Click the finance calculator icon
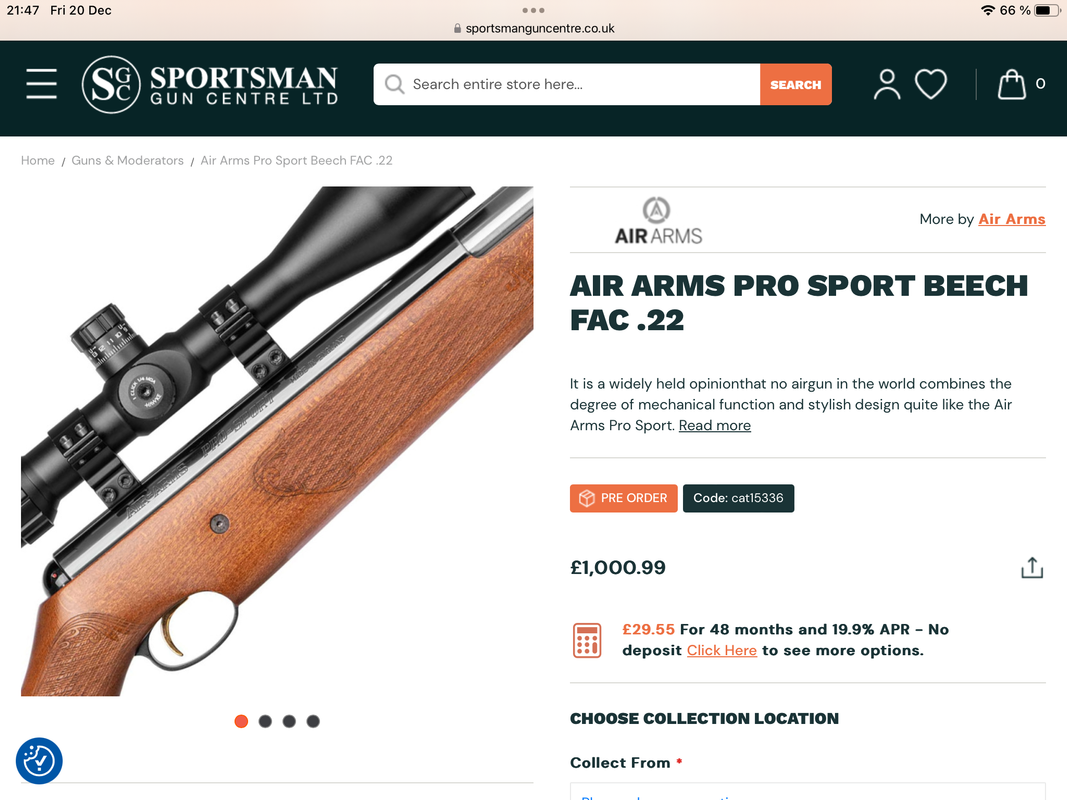This screenshot has height=800, width=1067. click(x=587, y=640)
